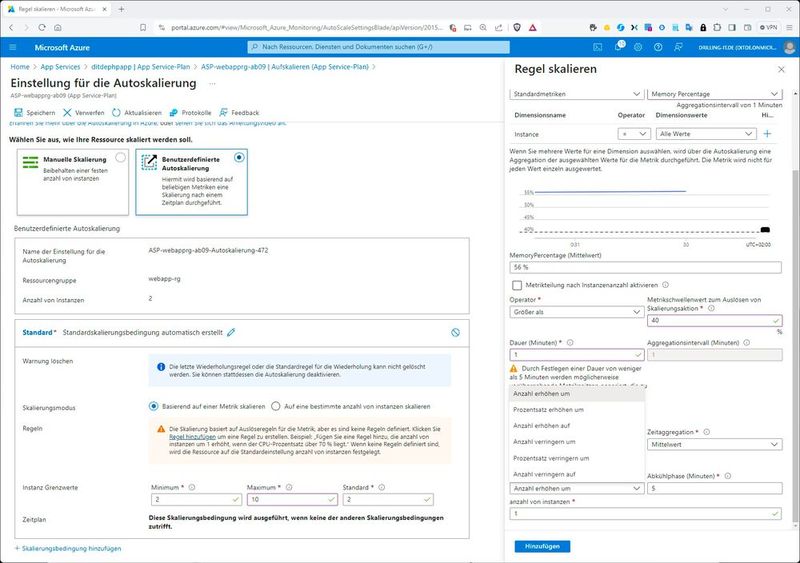Open the Größer als operator dropdown
This screenshot has height=563, width=800.
coord(577,312)
